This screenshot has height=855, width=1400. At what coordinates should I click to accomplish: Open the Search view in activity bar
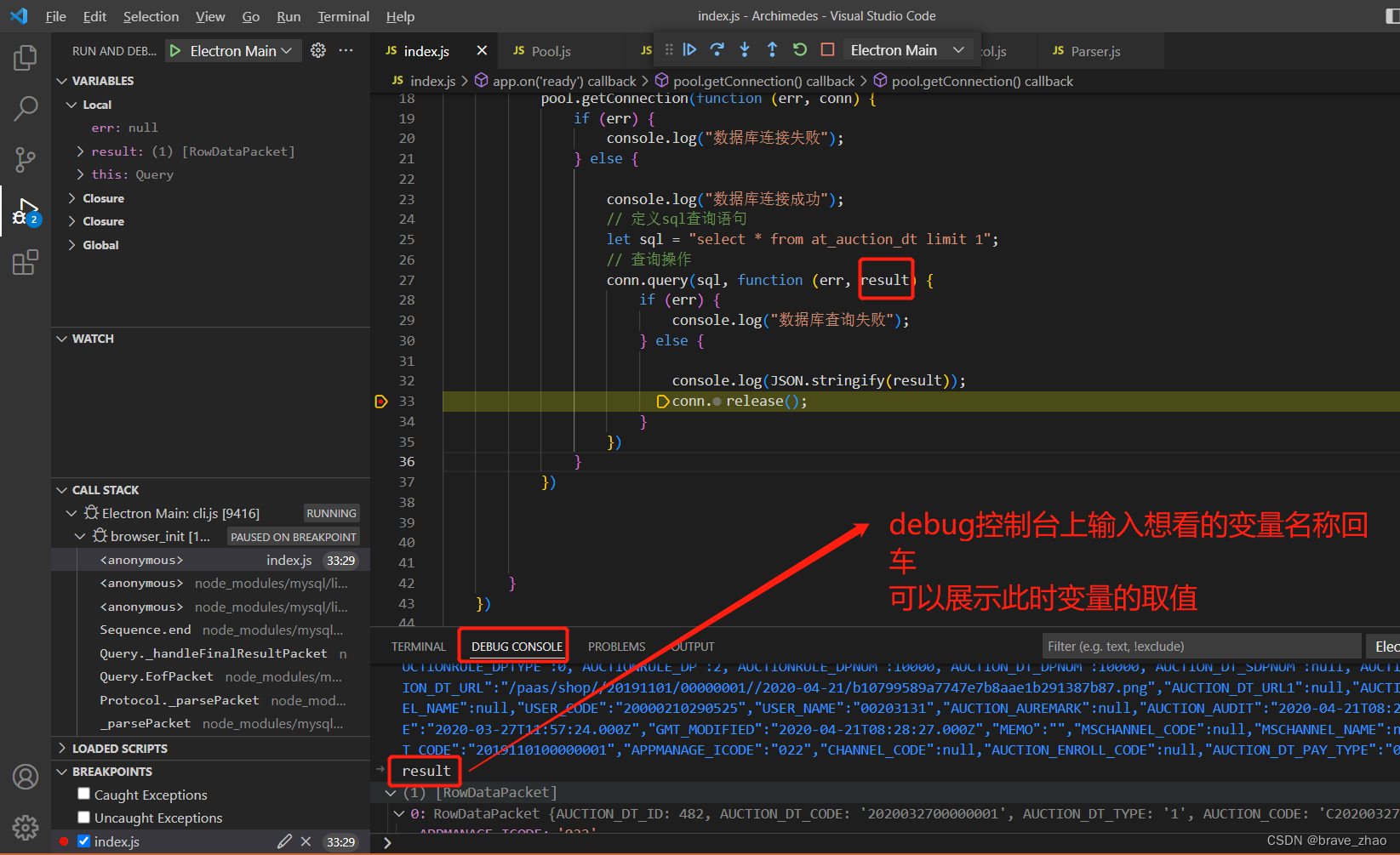click(x=26, y=108)
